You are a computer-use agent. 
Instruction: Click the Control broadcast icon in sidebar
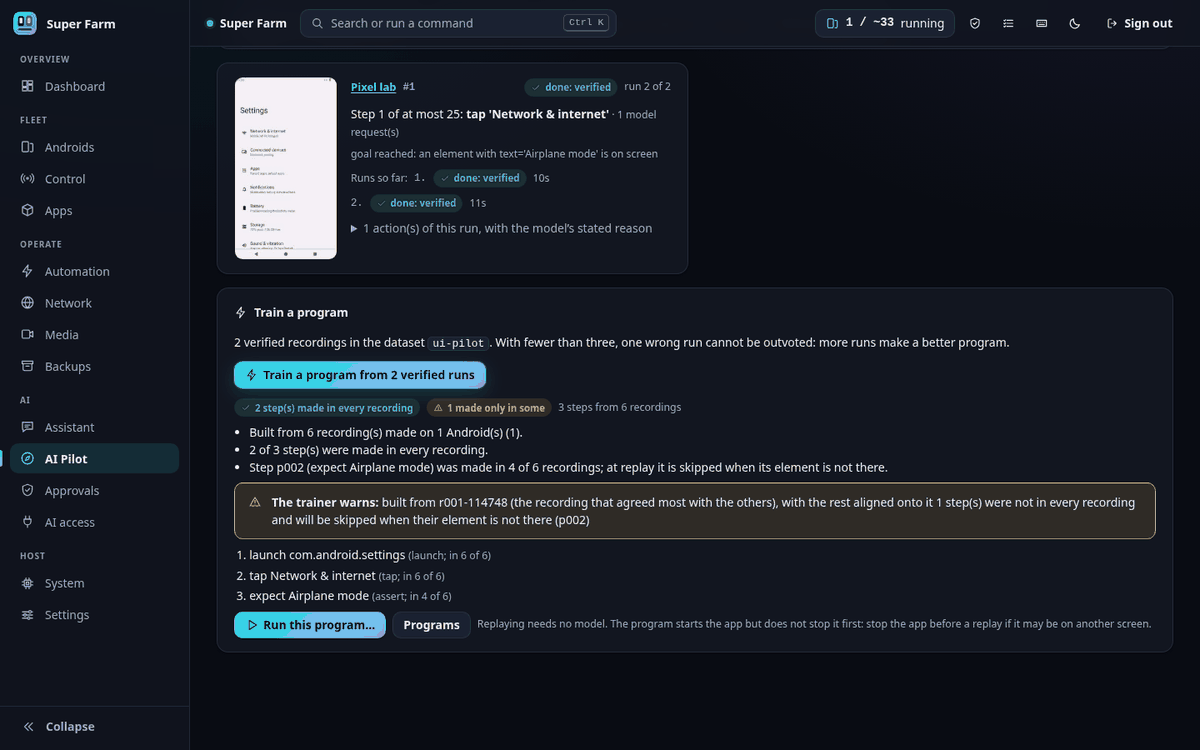27,179
